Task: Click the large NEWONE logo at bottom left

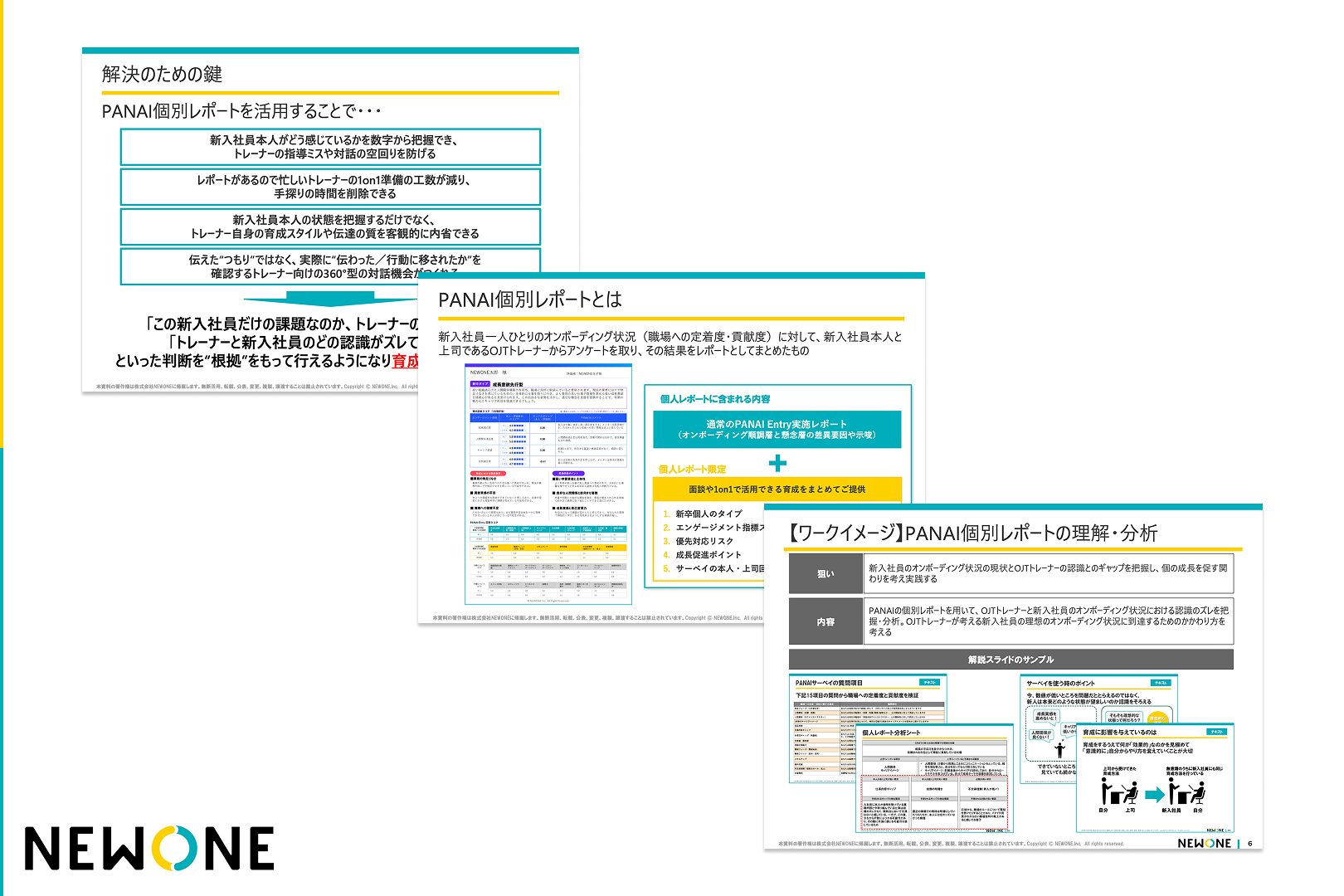Action: click(149, 849)
